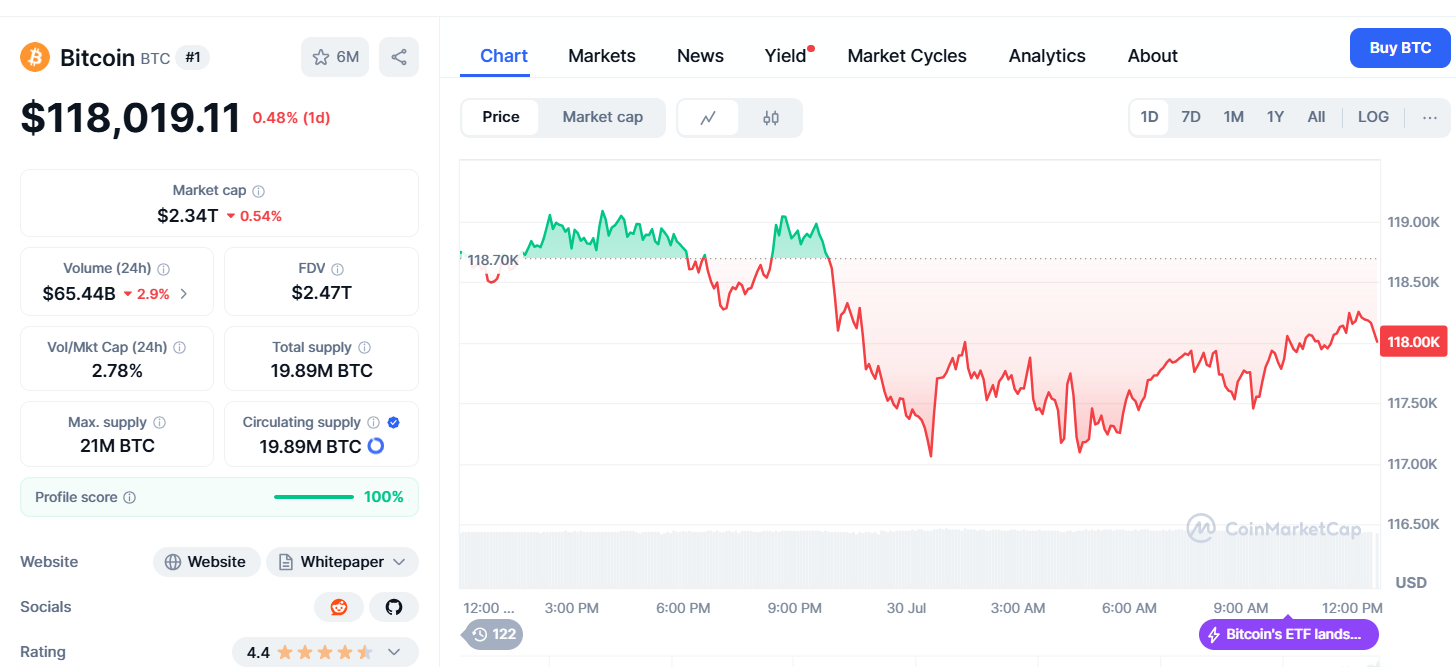The width and height of the screenshot is (1456, 667).
Task: Set chart range to 1Y
Action: tap(1276, 117)
